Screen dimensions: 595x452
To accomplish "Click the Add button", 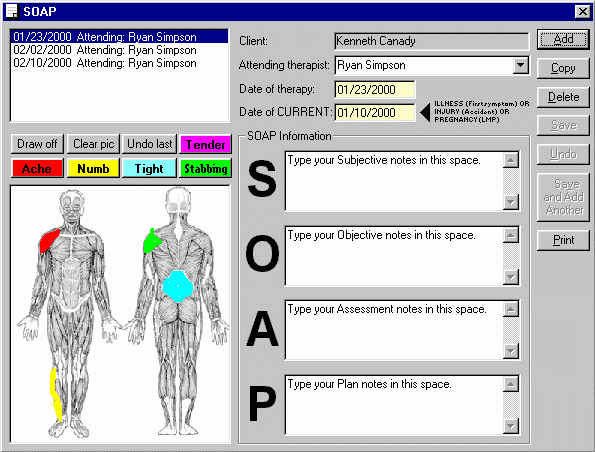I will 564,39.
